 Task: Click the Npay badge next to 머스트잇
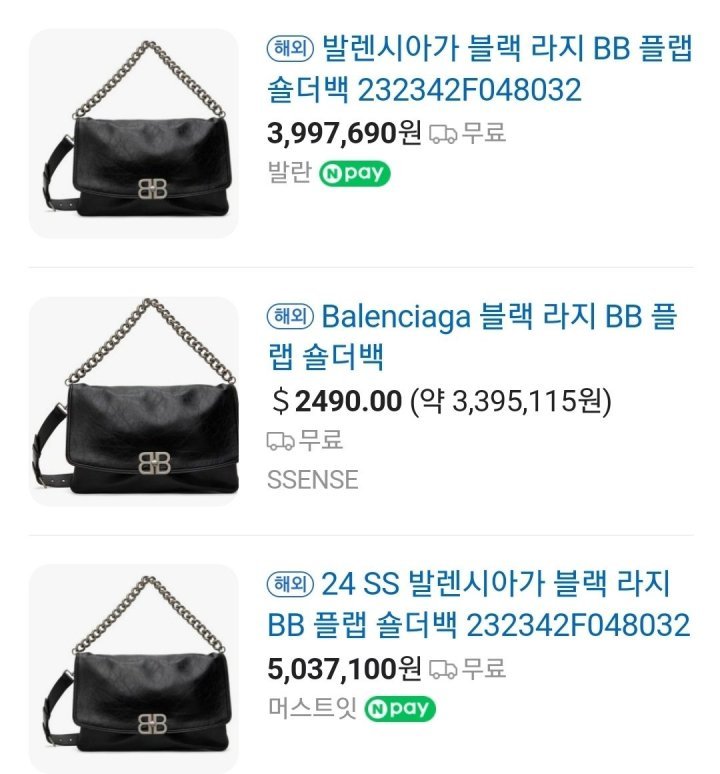(x=400, y=709)
